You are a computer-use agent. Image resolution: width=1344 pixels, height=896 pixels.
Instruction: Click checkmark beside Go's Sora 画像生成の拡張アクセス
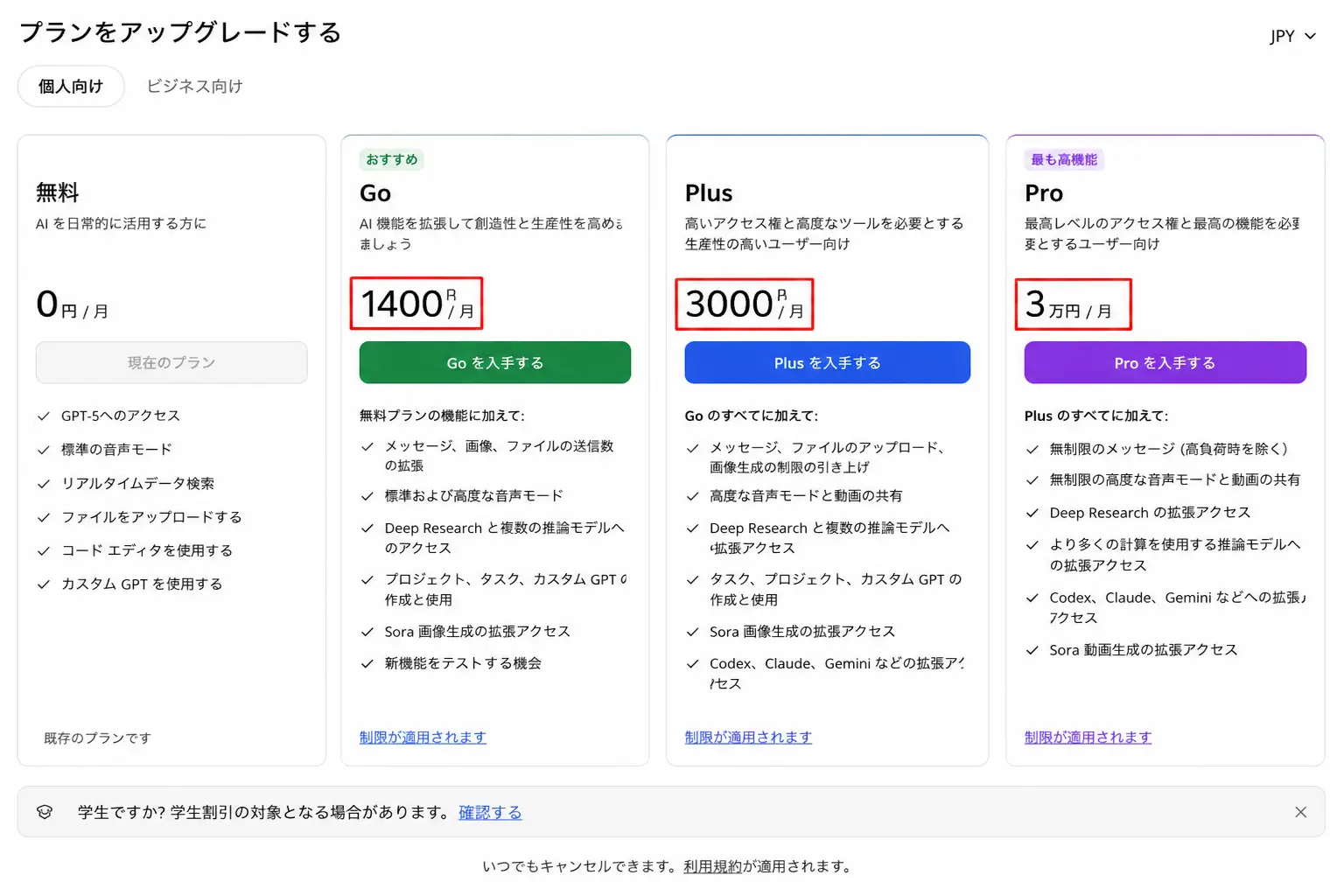point(367,632)
